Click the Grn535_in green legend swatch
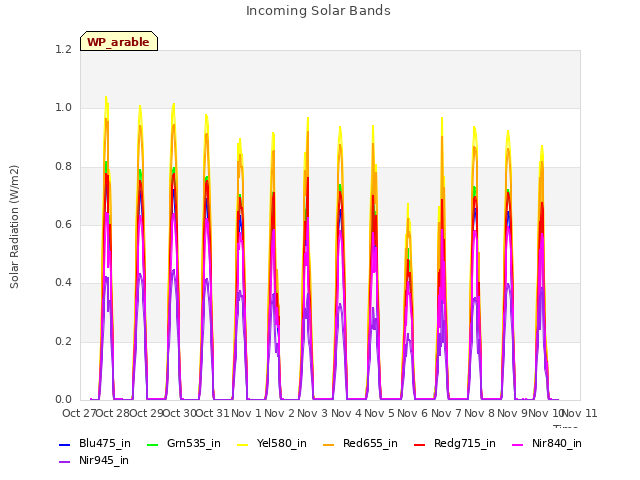The image size is (640, 480). pyautogui.click(x=152, y=444)
